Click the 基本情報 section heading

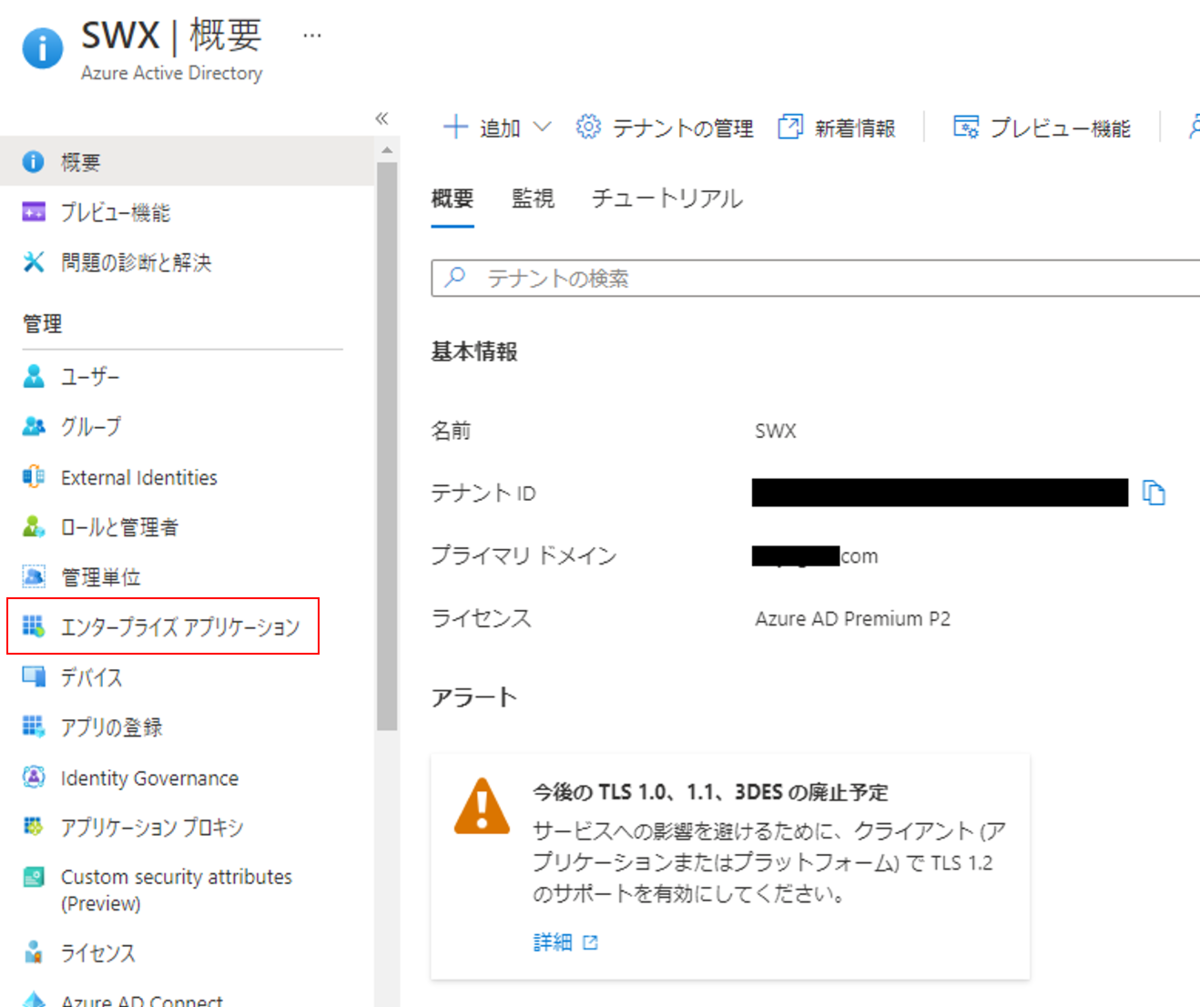(474, 351)
